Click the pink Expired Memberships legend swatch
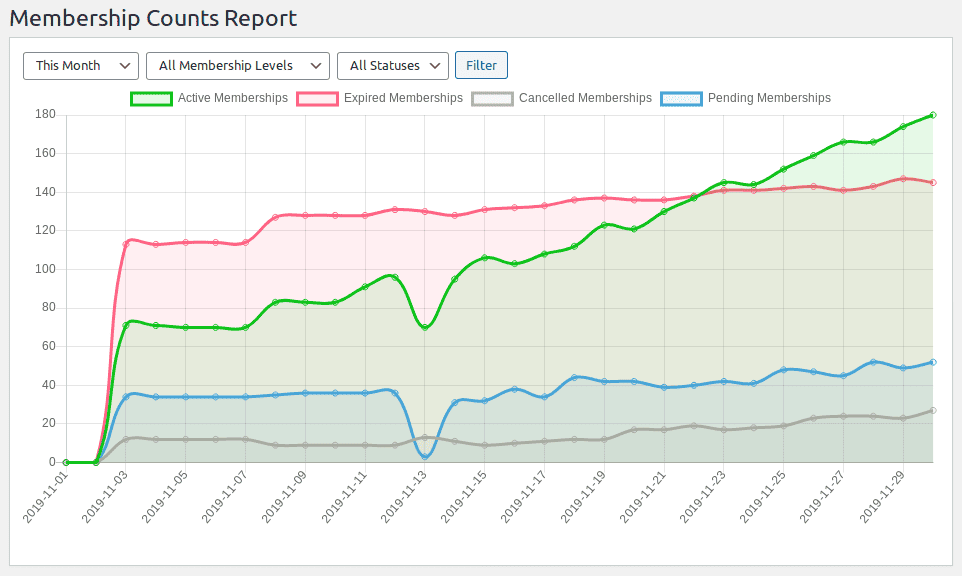This screenshot has height=576, width=962. [318, 98]
